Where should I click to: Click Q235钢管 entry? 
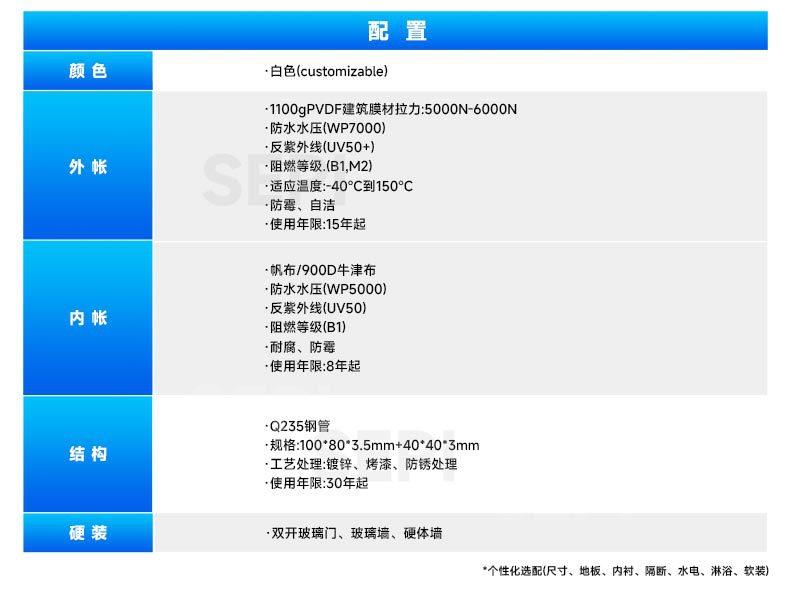[298, 426]
